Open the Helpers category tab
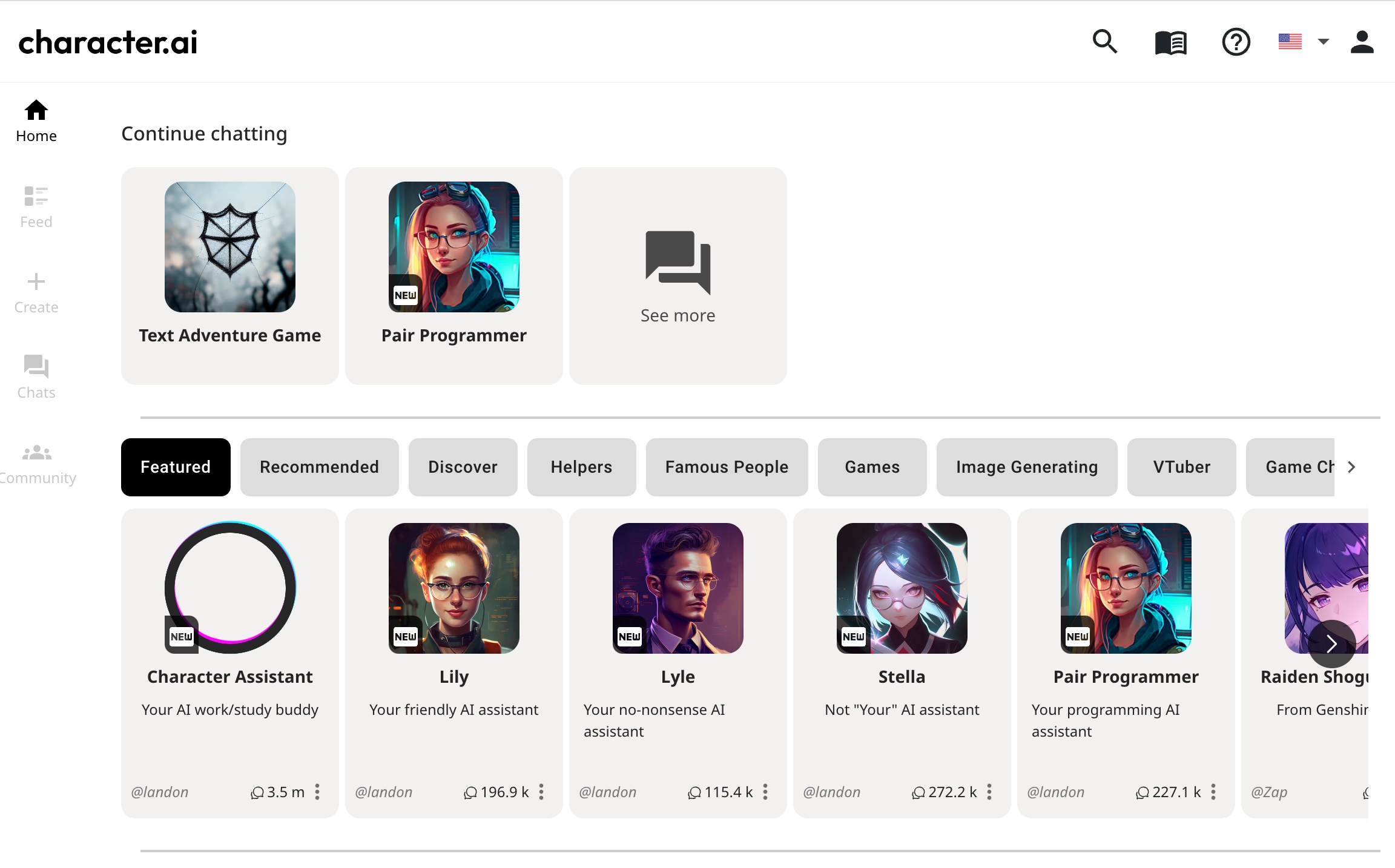 tap(581, 467)
